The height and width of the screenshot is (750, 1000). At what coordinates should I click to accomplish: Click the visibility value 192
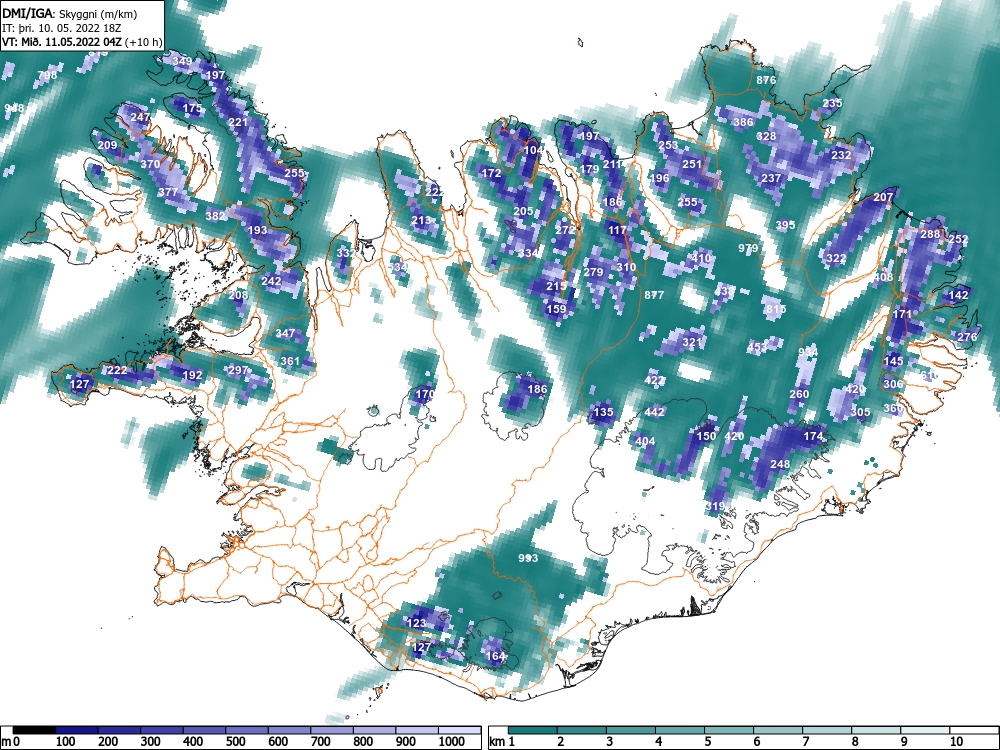(x=192, y=375)
